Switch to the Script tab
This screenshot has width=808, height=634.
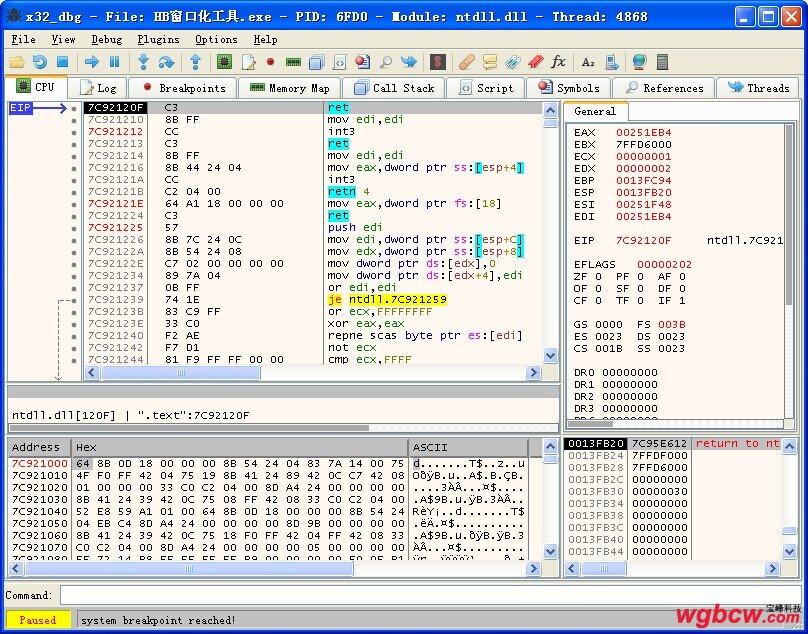click(x=486, y=88)
